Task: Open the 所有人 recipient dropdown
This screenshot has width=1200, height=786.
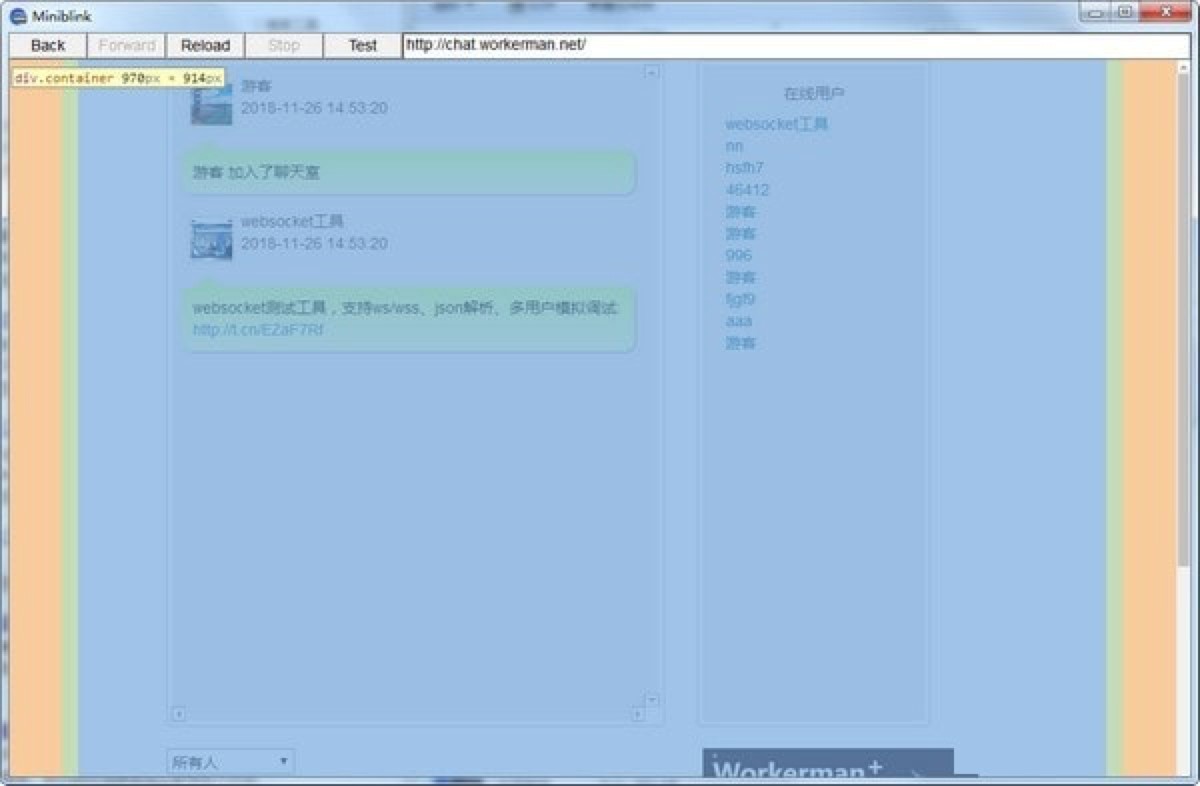Action: [x=220, y=760]
